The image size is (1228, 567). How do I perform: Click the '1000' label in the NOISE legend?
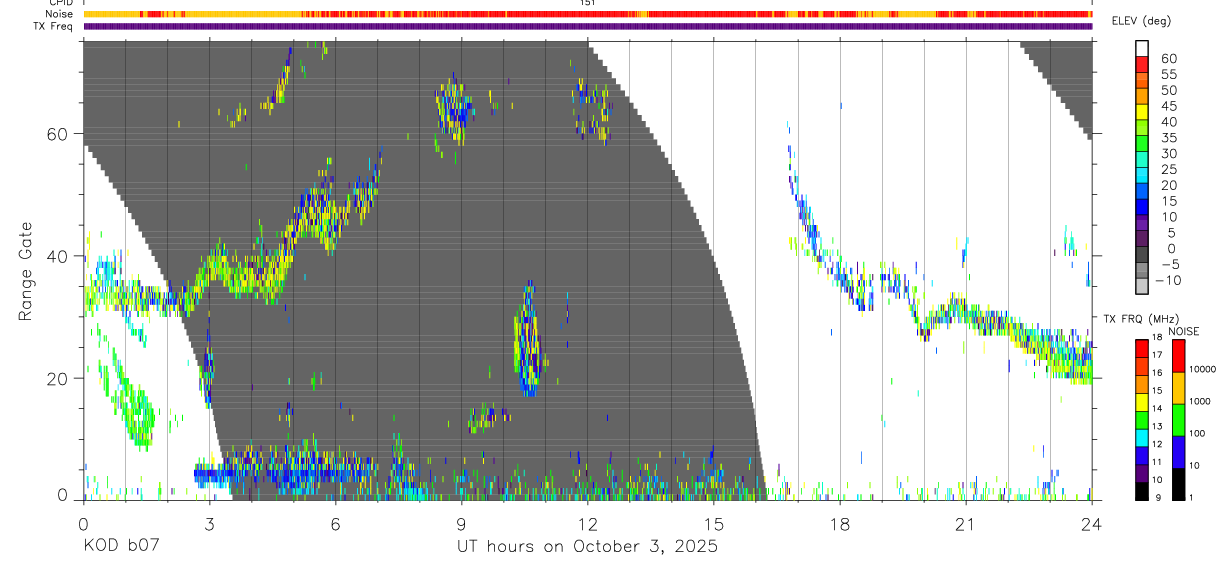click(1202, 401)
